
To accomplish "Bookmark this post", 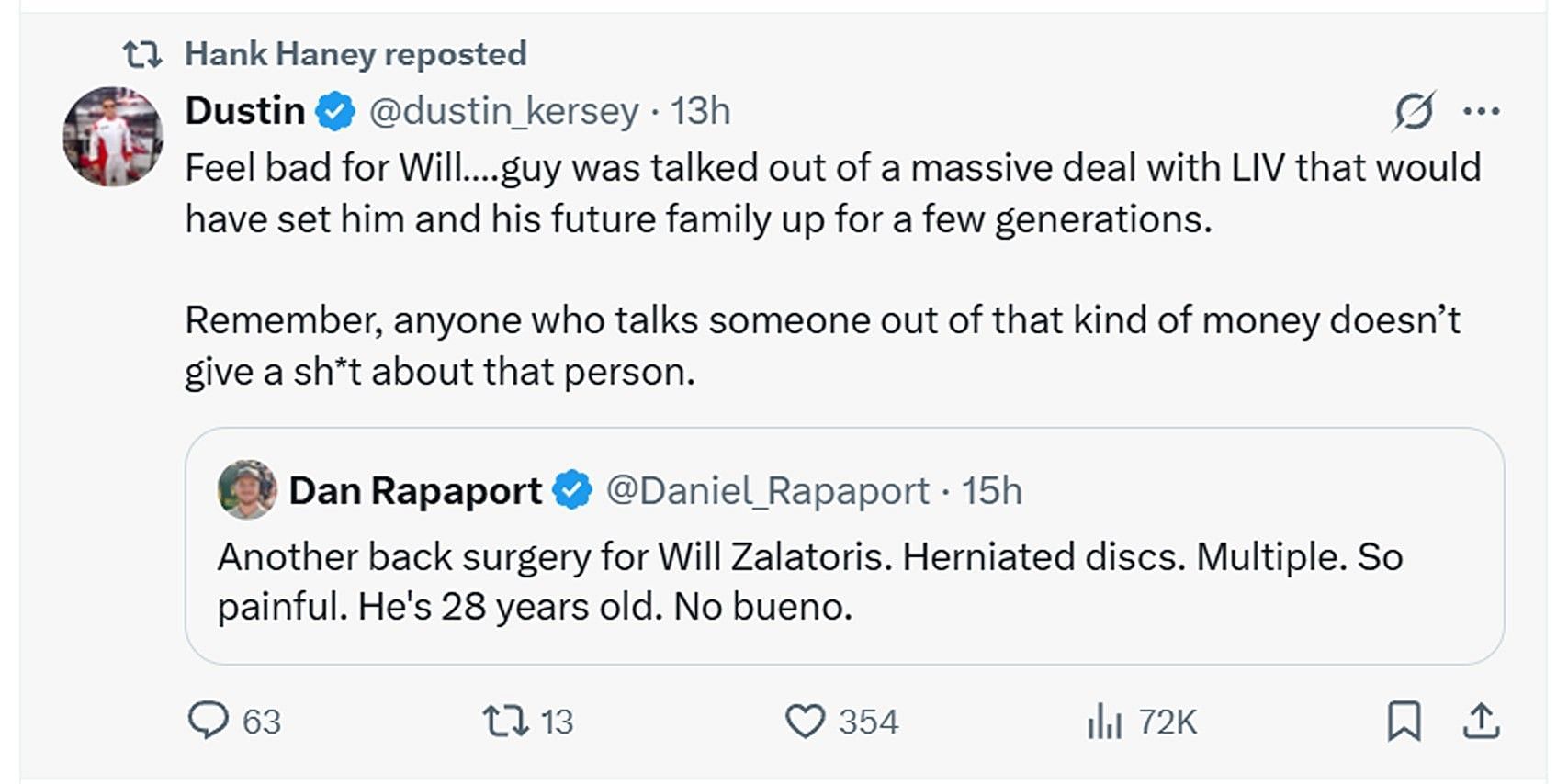I will click(1403, 722).
